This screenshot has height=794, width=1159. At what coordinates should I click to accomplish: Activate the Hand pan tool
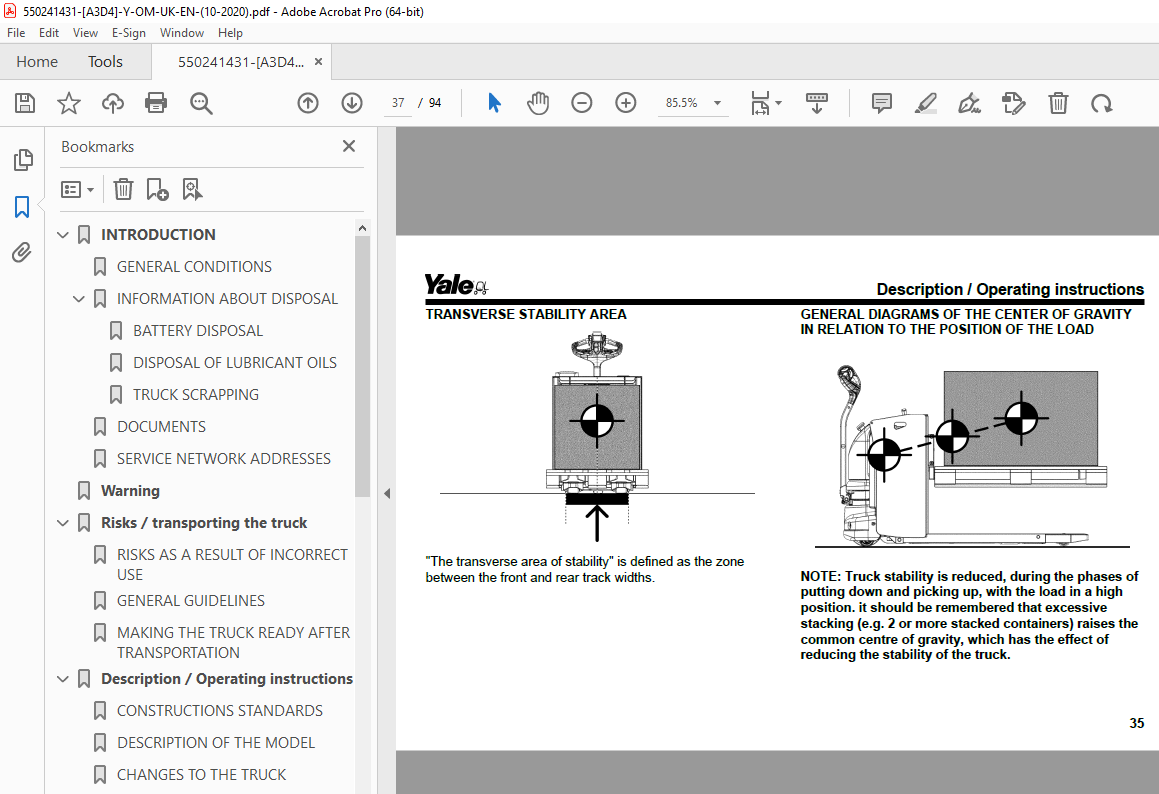(x=538, y=103)
